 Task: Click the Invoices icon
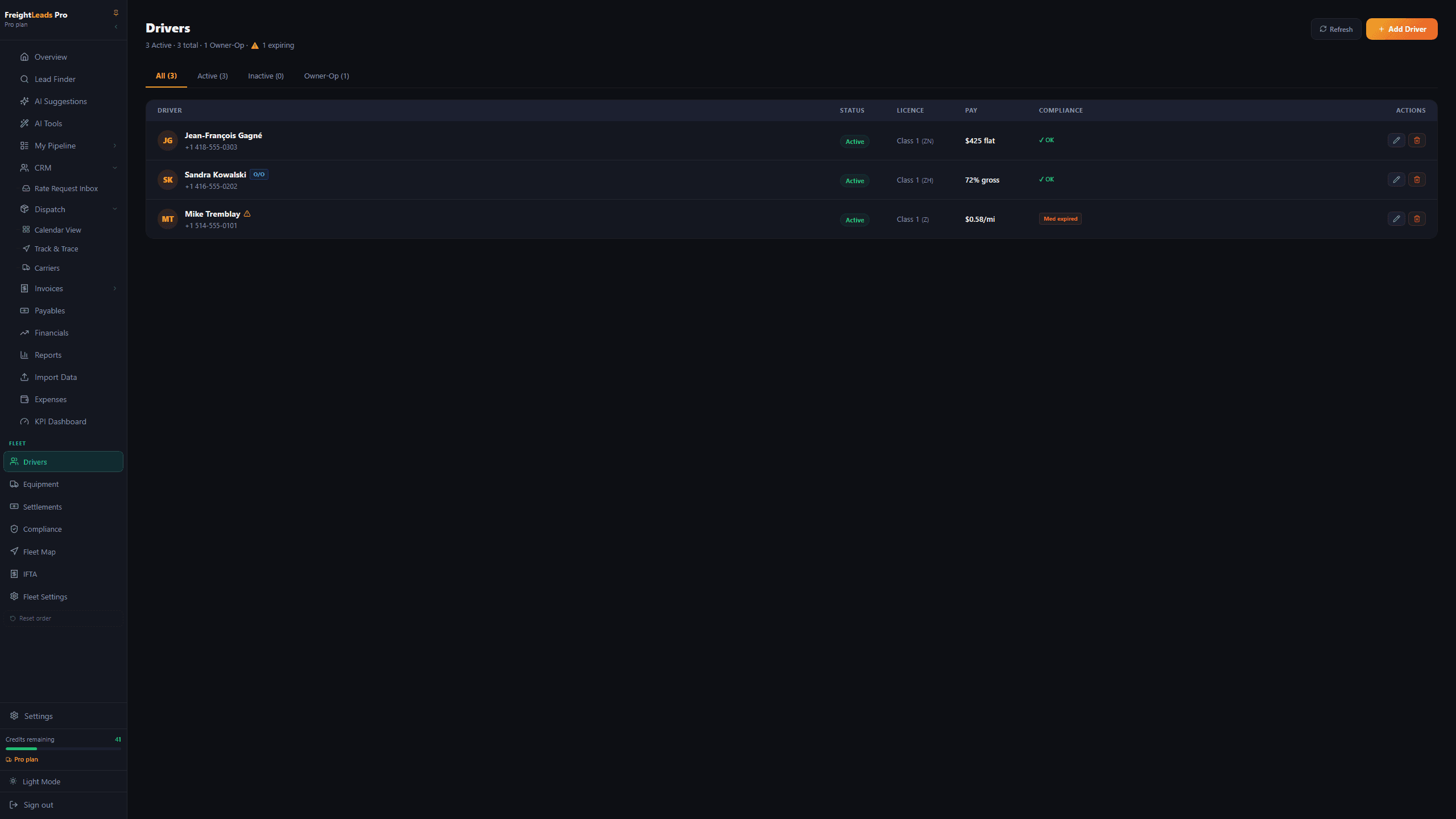tap(24, 288)
